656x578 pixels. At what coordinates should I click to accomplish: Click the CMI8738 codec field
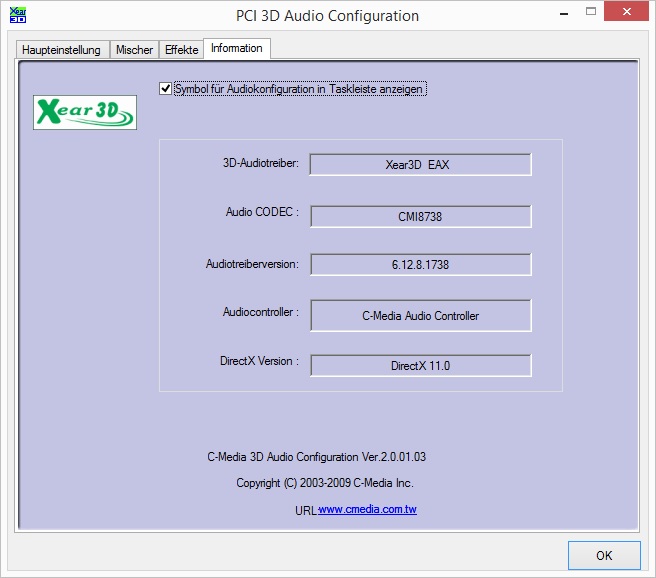click(x=420, y=217)
